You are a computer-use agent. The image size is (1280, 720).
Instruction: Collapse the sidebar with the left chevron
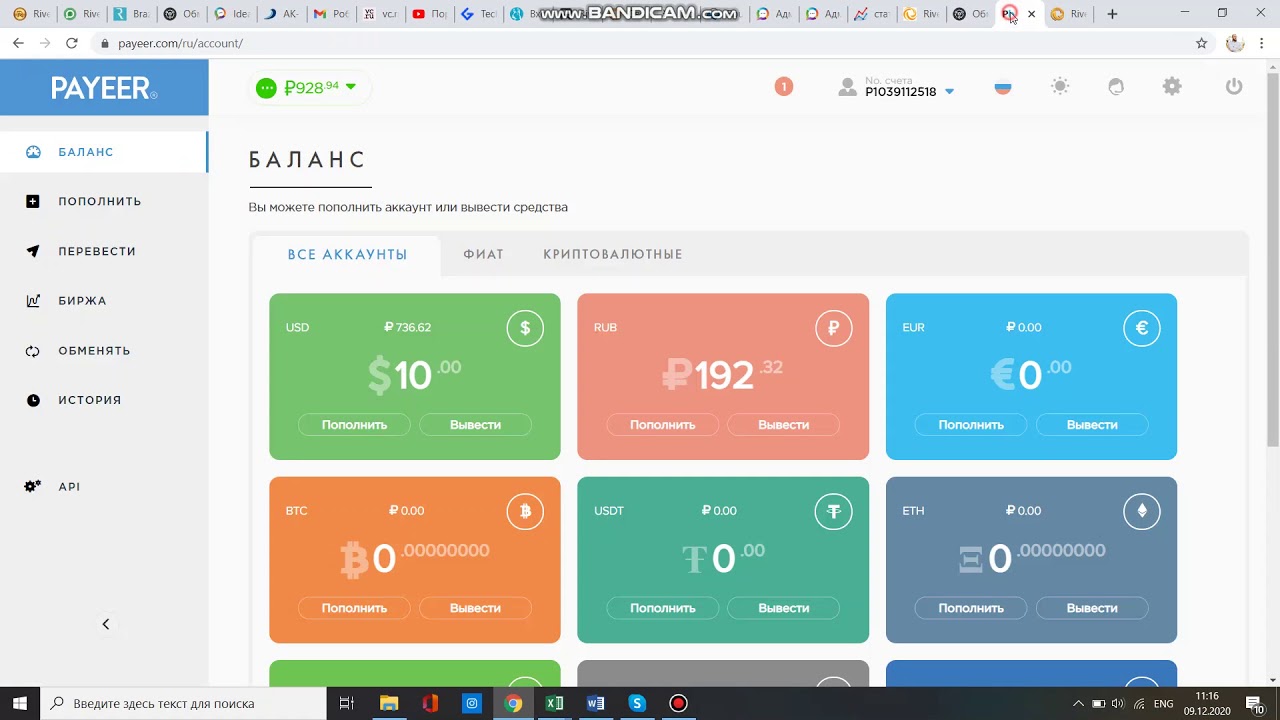[x=105, y=624]
